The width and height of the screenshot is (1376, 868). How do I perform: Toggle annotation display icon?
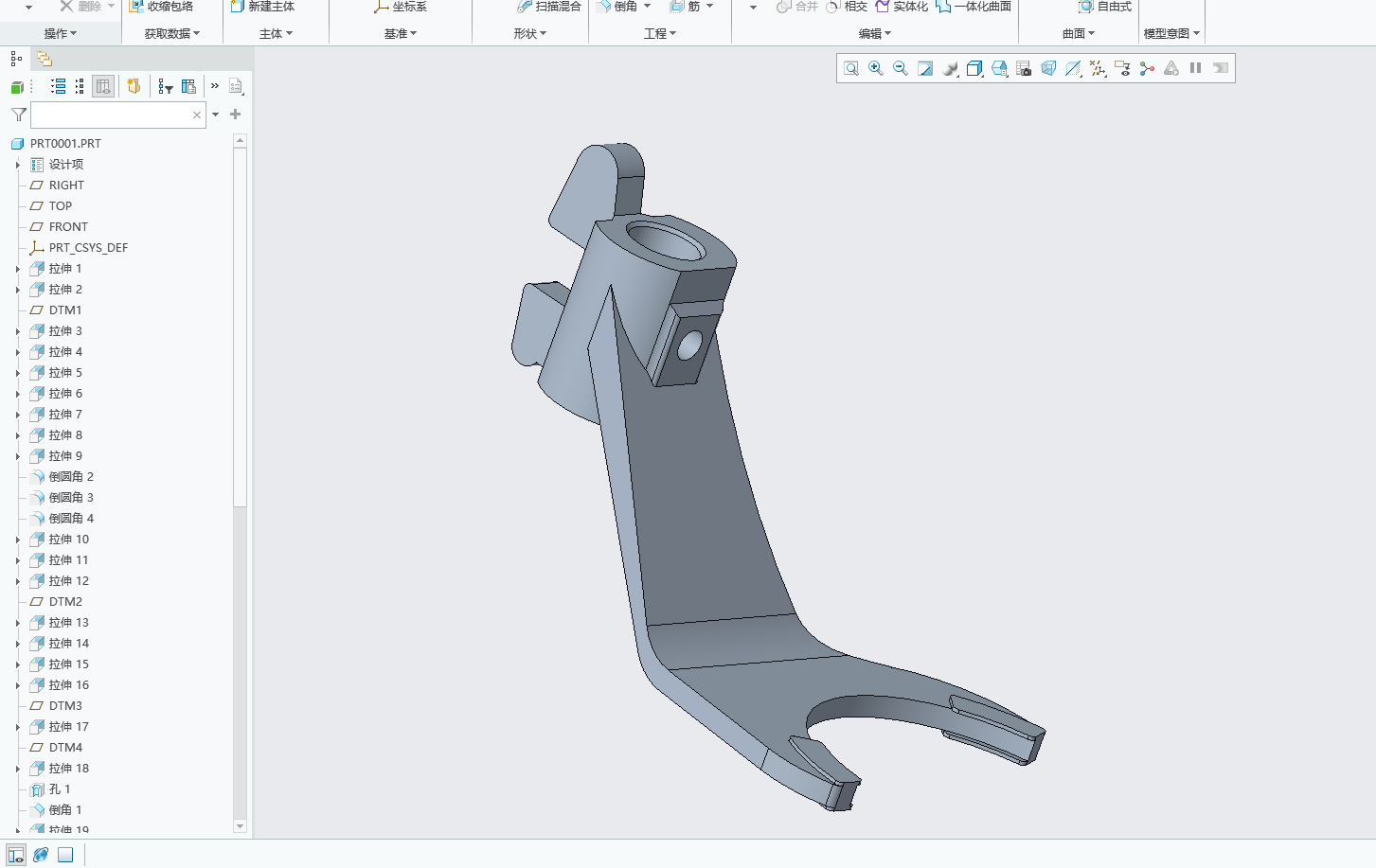(1122, 68)
